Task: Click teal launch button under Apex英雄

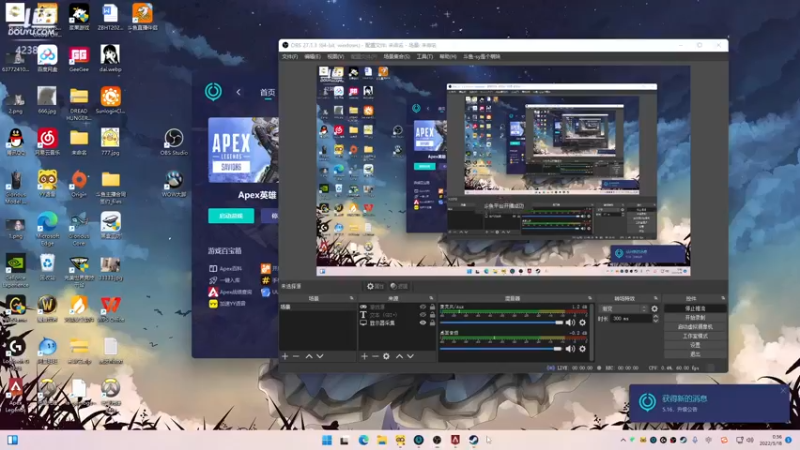Action: [x=231, y=216]
